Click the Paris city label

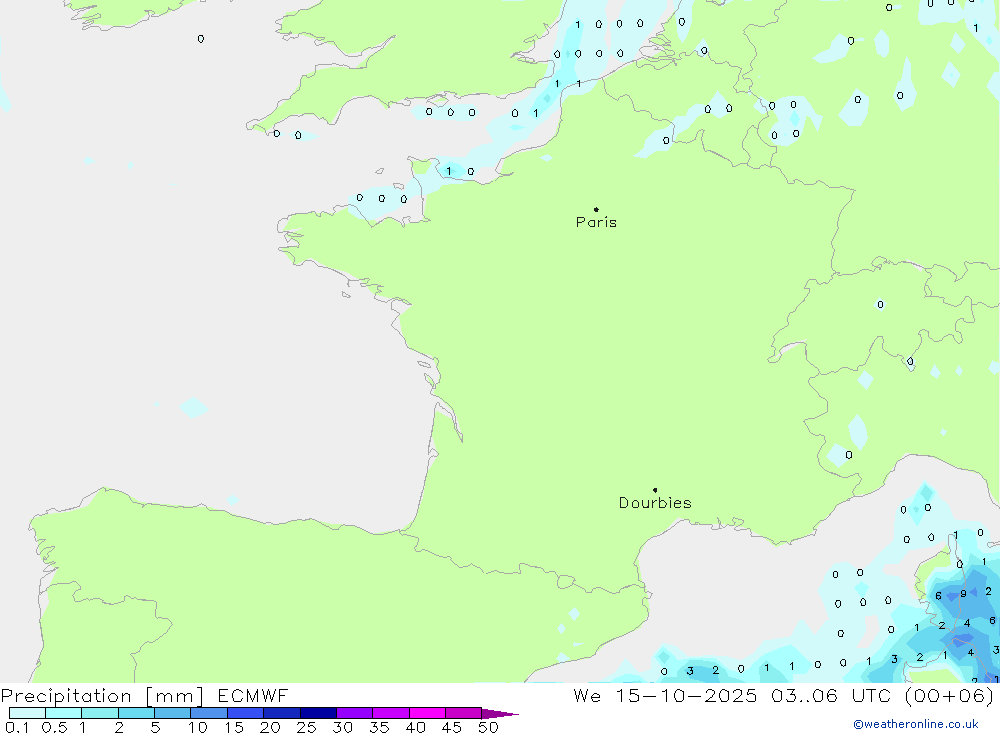(x=596, y=222)
